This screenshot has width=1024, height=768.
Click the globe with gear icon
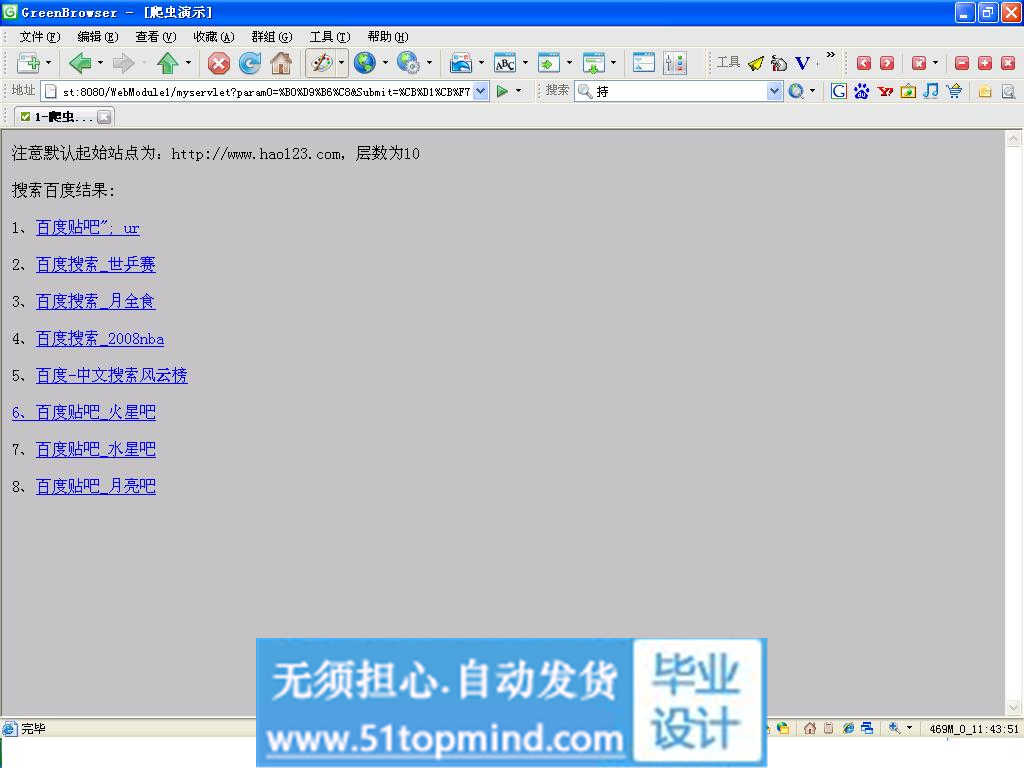pyautogui.click(x=408, y=63)
